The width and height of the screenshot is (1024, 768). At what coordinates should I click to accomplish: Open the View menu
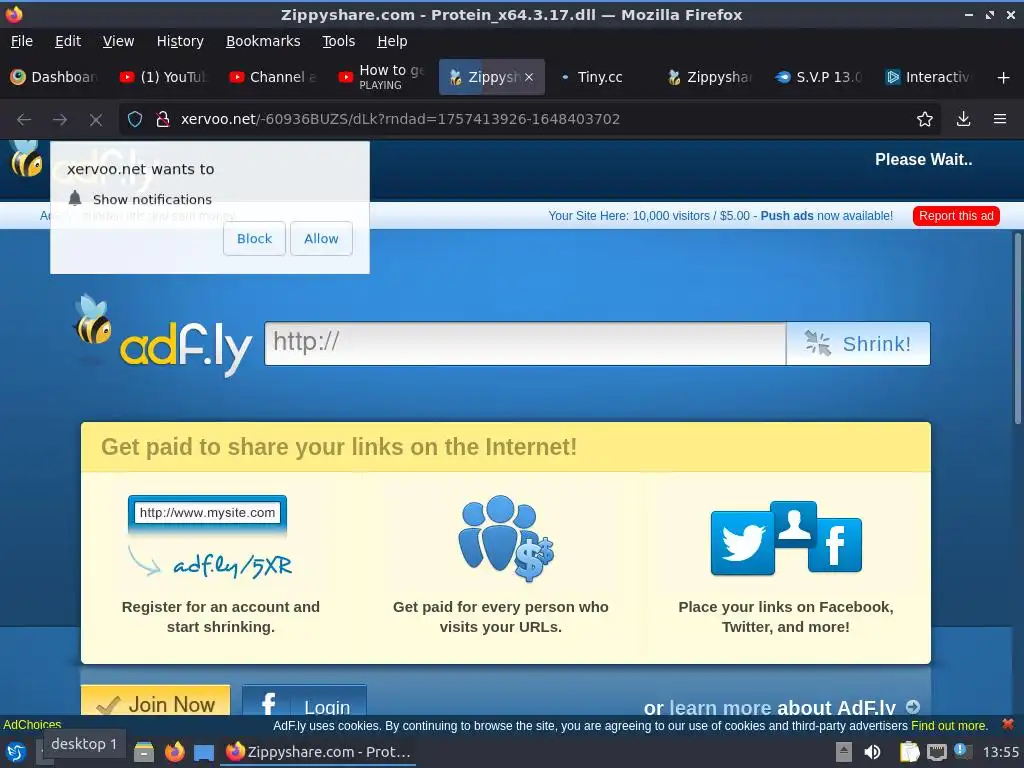point(118,41)
